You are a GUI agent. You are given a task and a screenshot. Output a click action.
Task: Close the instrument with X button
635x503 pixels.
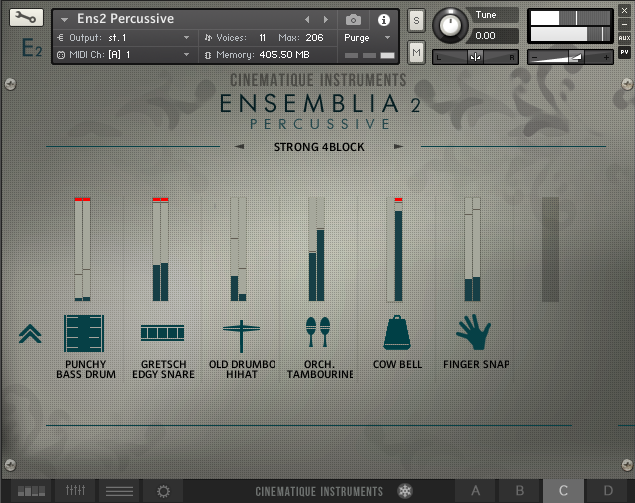pos(624,11)
